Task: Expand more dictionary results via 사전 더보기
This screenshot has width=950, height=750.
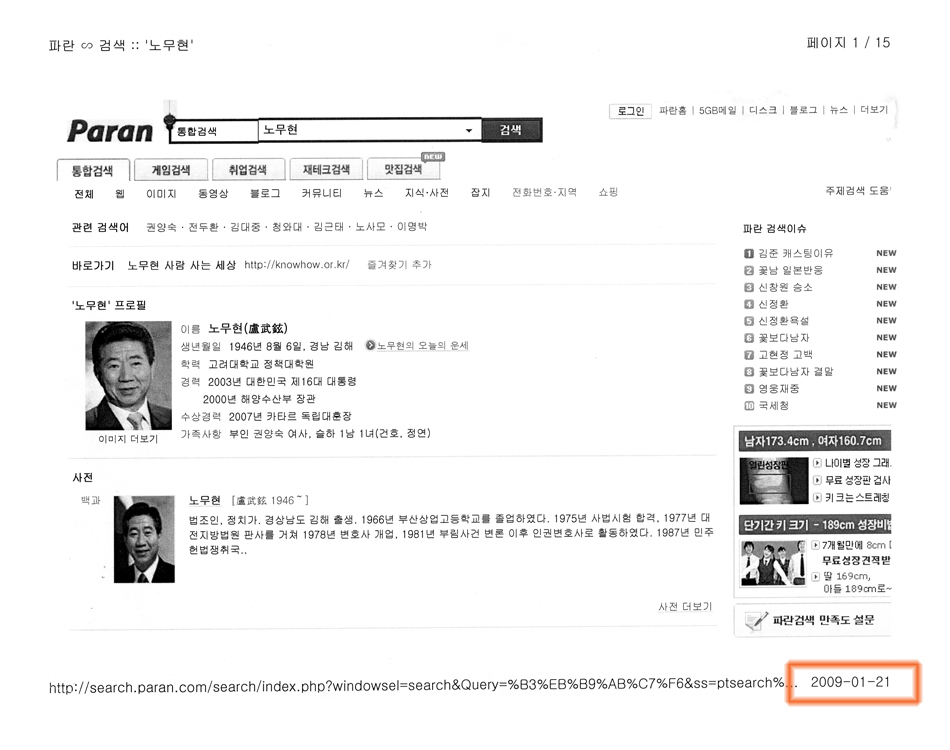Action: [x=685, y=607]
